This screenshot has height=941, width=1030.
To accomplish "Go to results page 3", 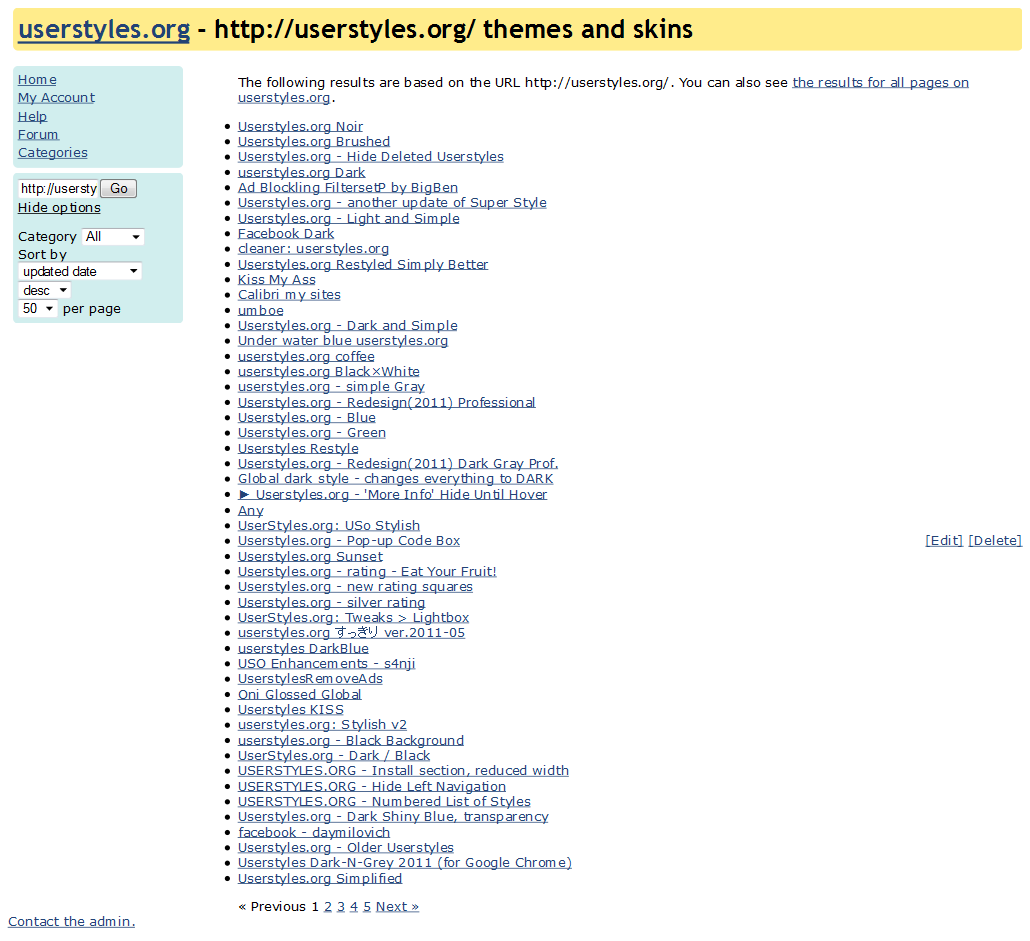I will pyautogui.click(x=340, y=906).
